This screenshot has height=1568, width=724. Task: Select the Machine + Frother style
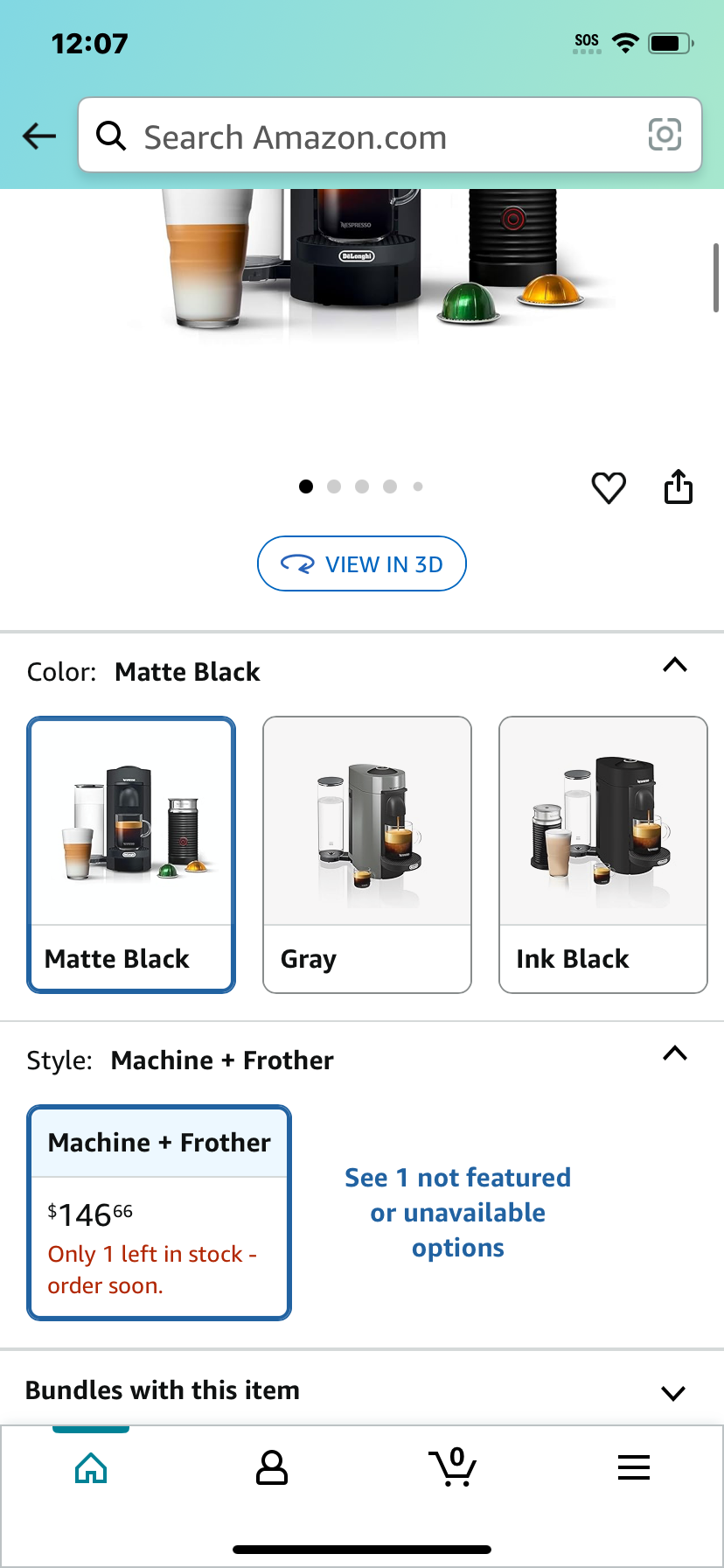coord(159,1213)
